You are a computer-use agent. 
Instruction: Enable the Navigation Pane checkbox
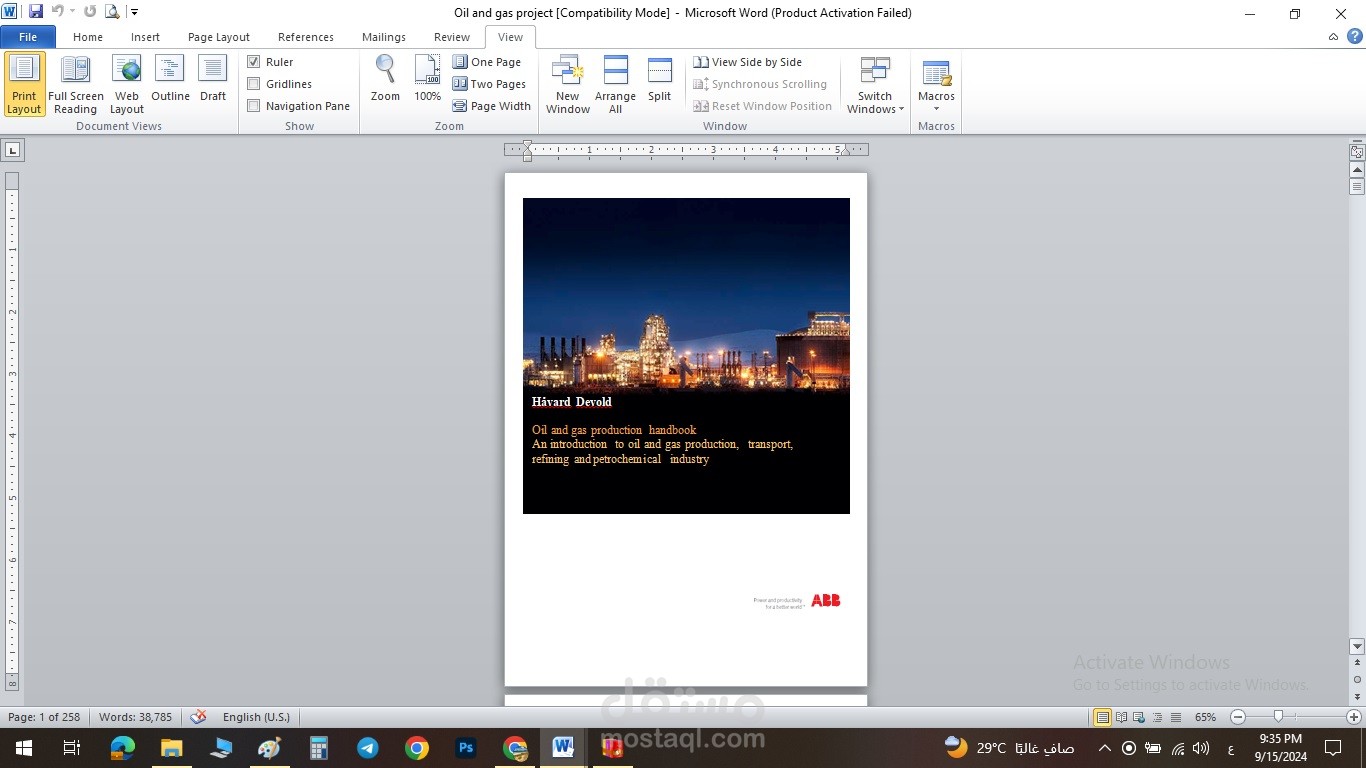pos(254,106)
